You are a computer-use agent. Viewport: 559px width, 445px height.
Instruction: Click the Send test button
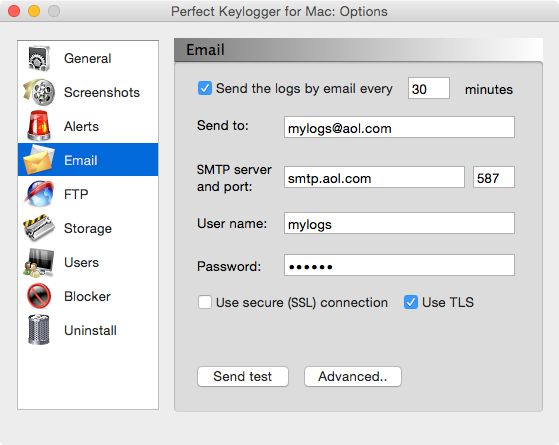coord(243,377)
